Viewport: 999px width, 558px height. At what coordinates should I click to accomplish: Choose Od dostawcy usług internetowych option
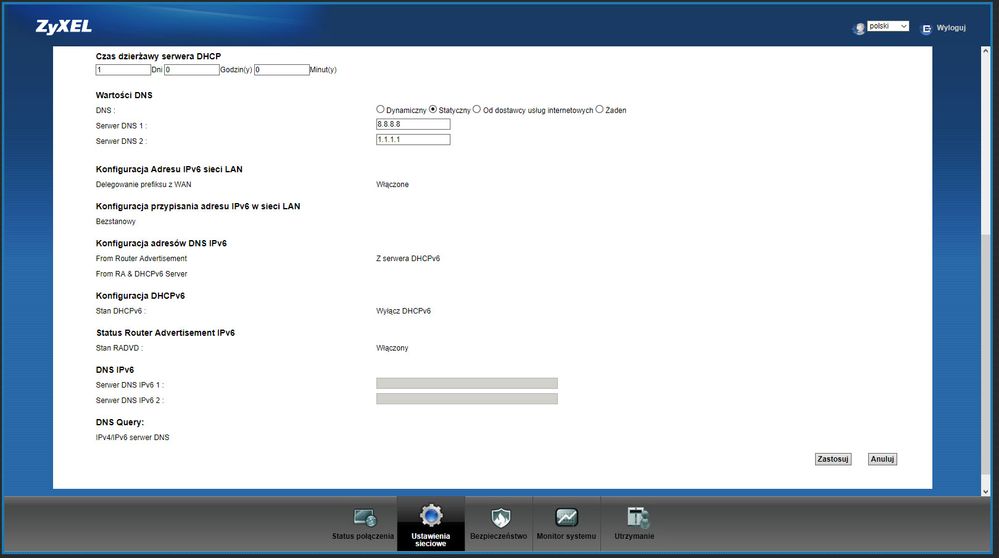(477, 109)
